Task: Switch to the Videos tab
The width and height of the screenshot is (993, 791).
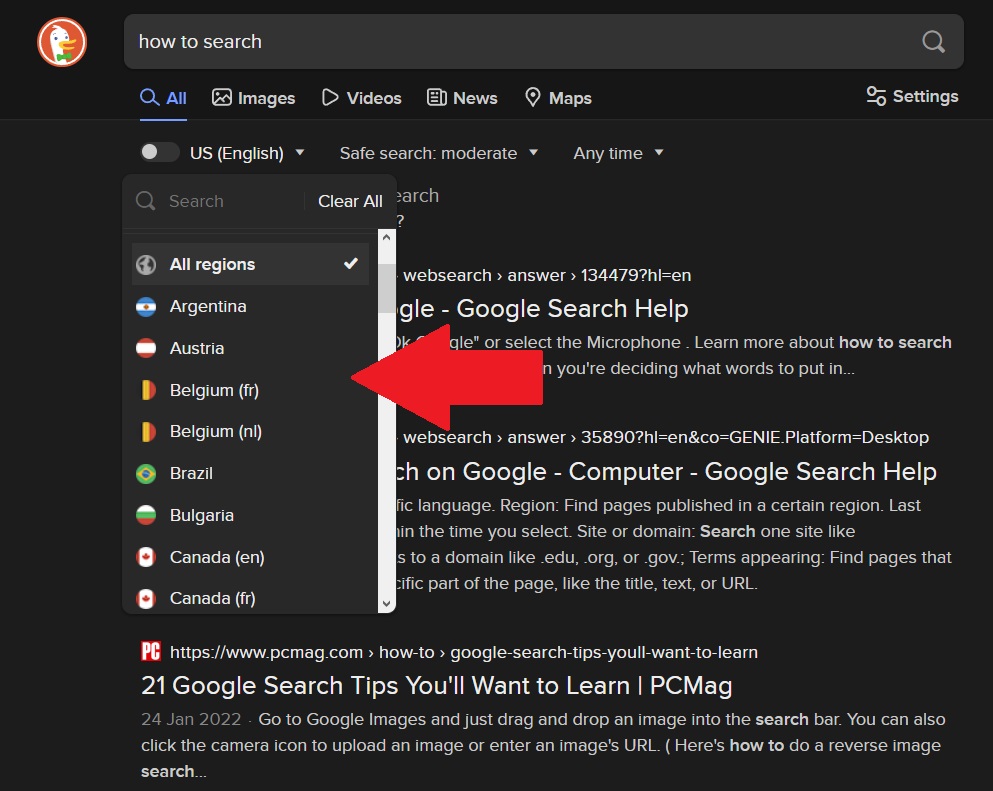Action: [x=361, y=98]
